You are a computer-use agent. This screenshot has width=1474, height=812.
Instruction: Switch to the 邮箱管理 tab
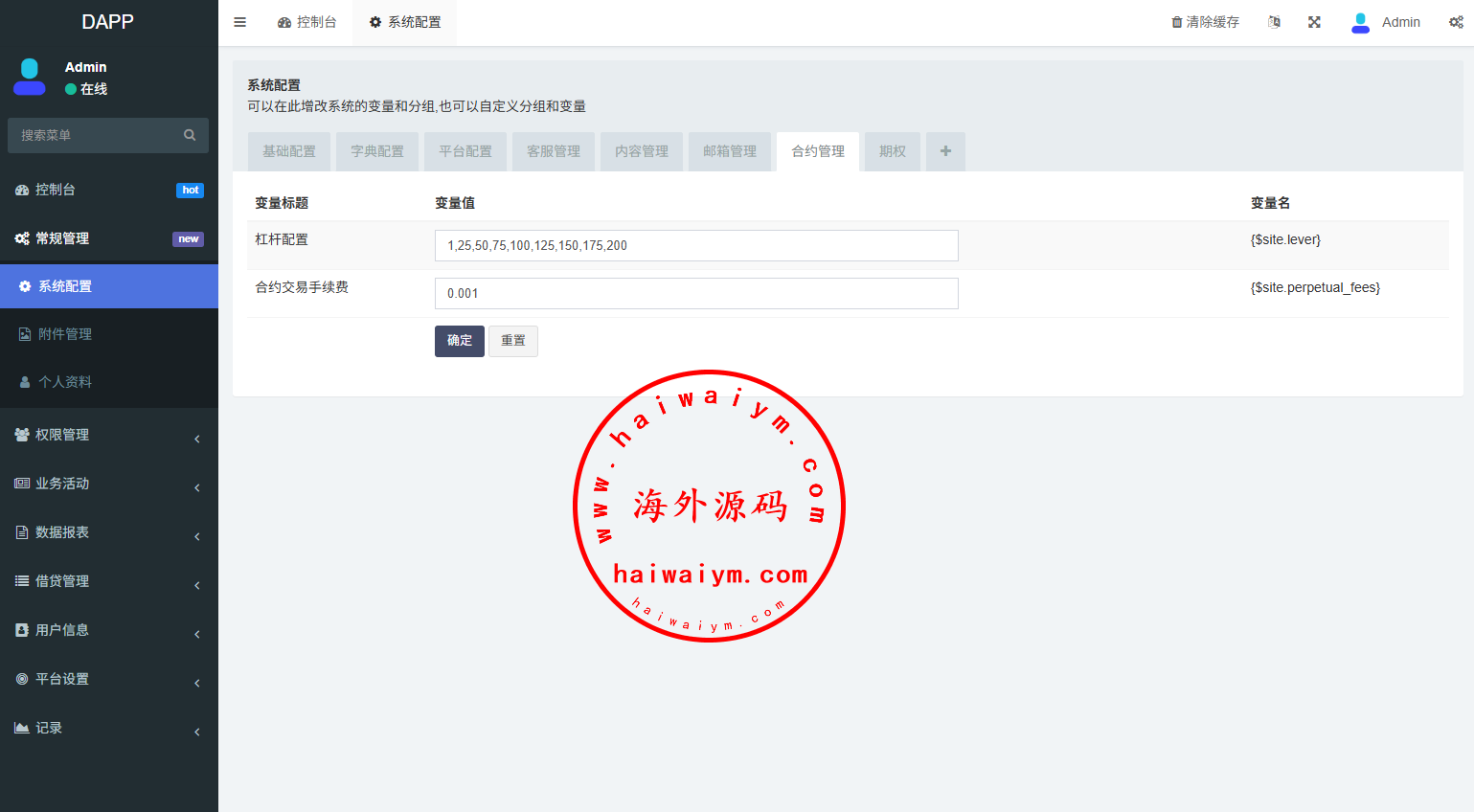[x=730, y=151]
